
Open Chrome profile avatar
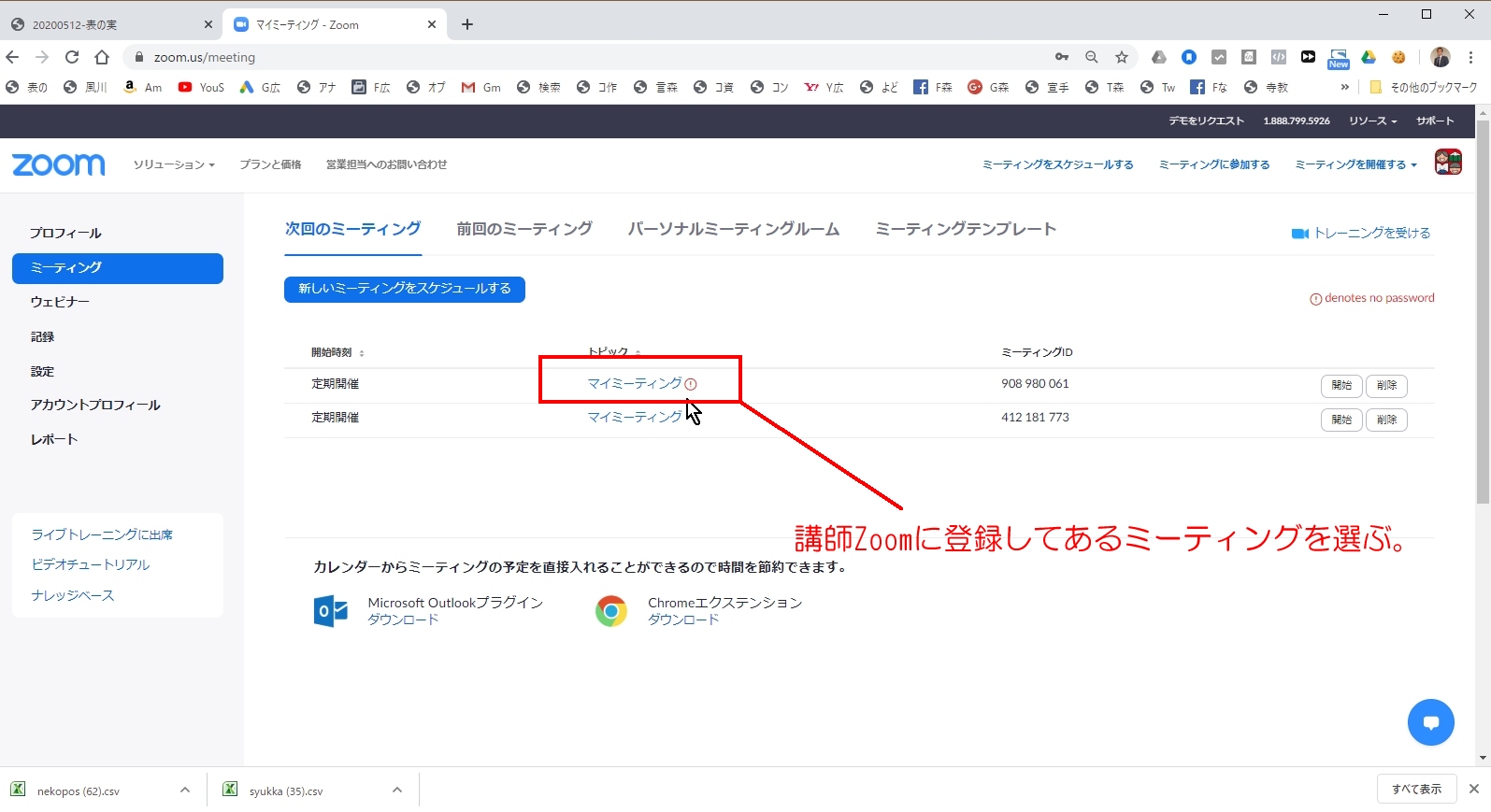pos(1441,57)
